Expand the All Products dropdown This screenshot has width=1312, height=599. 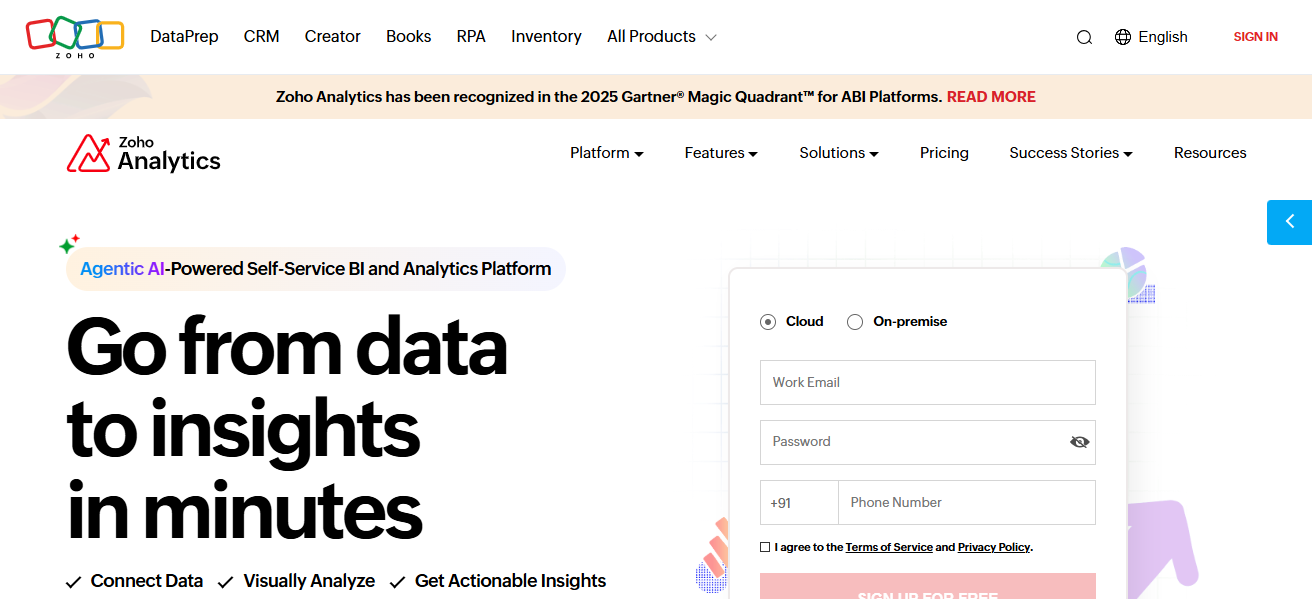pyautogui.click(x=662, y=36)
